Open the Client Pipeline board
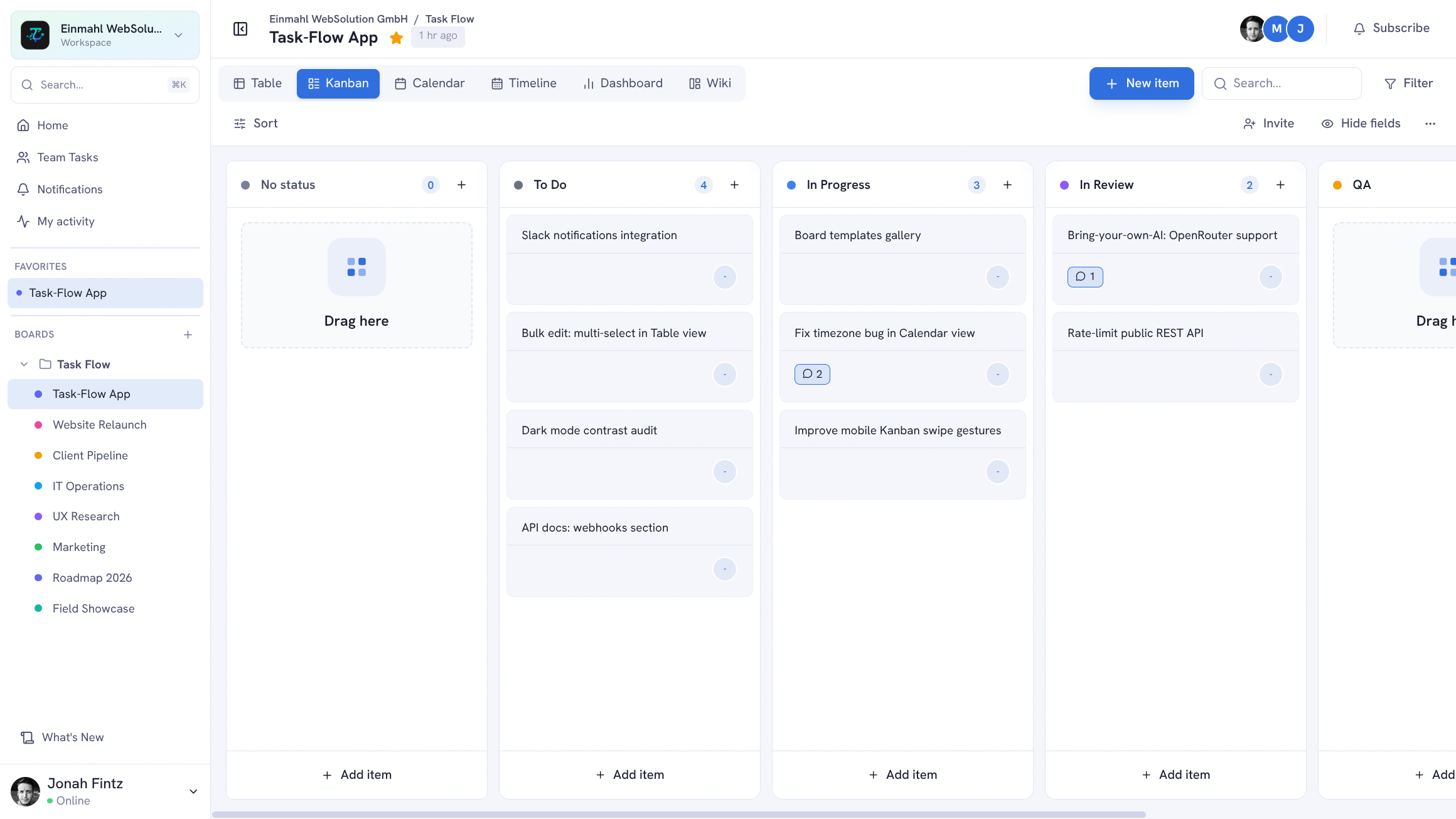The height and width of the screenshot is (819, 1456). [105, 456]
